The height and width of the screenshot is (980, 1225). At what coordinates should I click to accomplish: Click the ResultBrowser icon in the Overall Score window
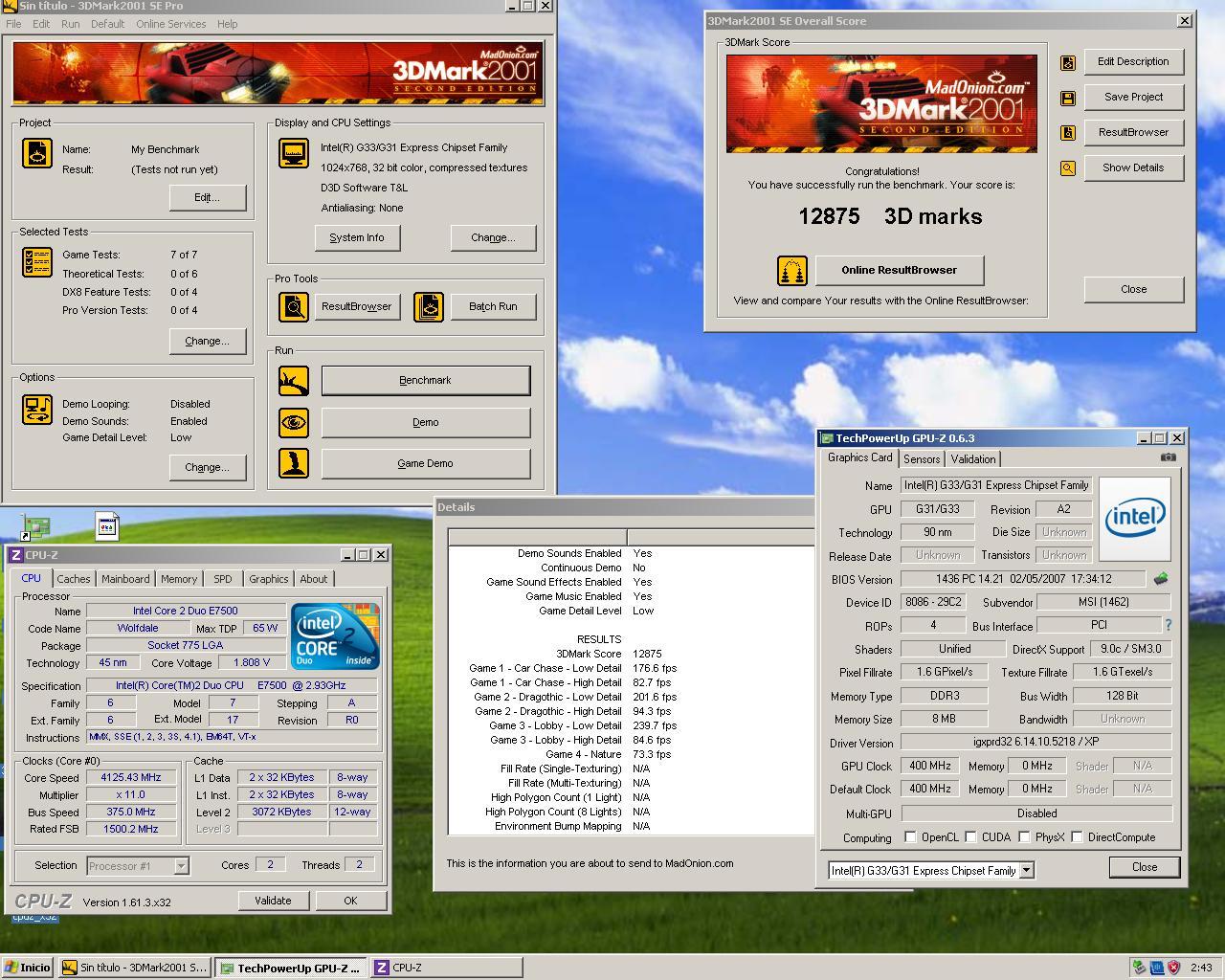1068,133
